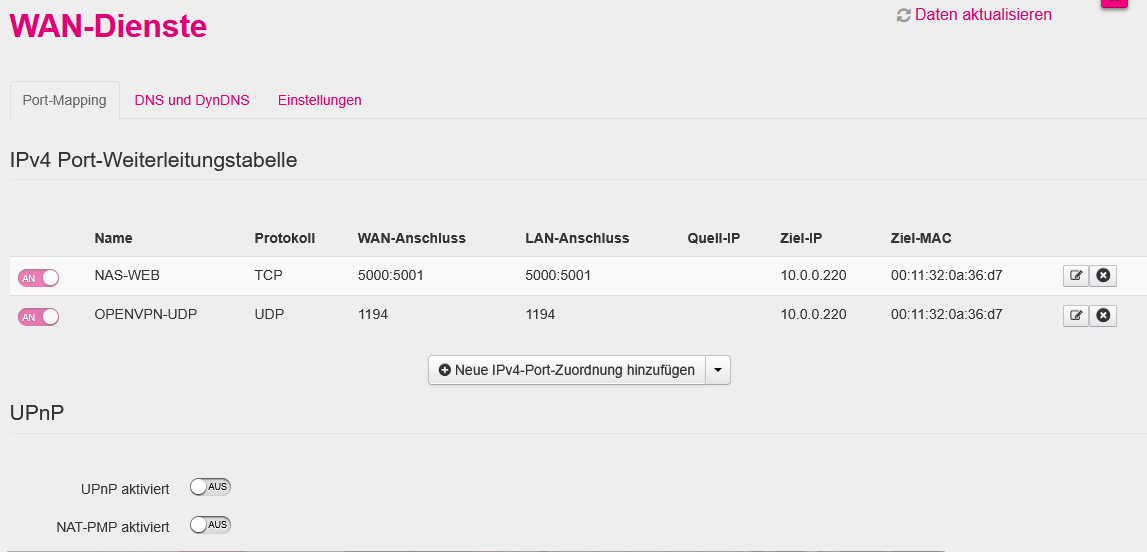Viewport: 1147px width, 552px height.
Task: Select the Port-Mapping tab
Action: (64, 100)
